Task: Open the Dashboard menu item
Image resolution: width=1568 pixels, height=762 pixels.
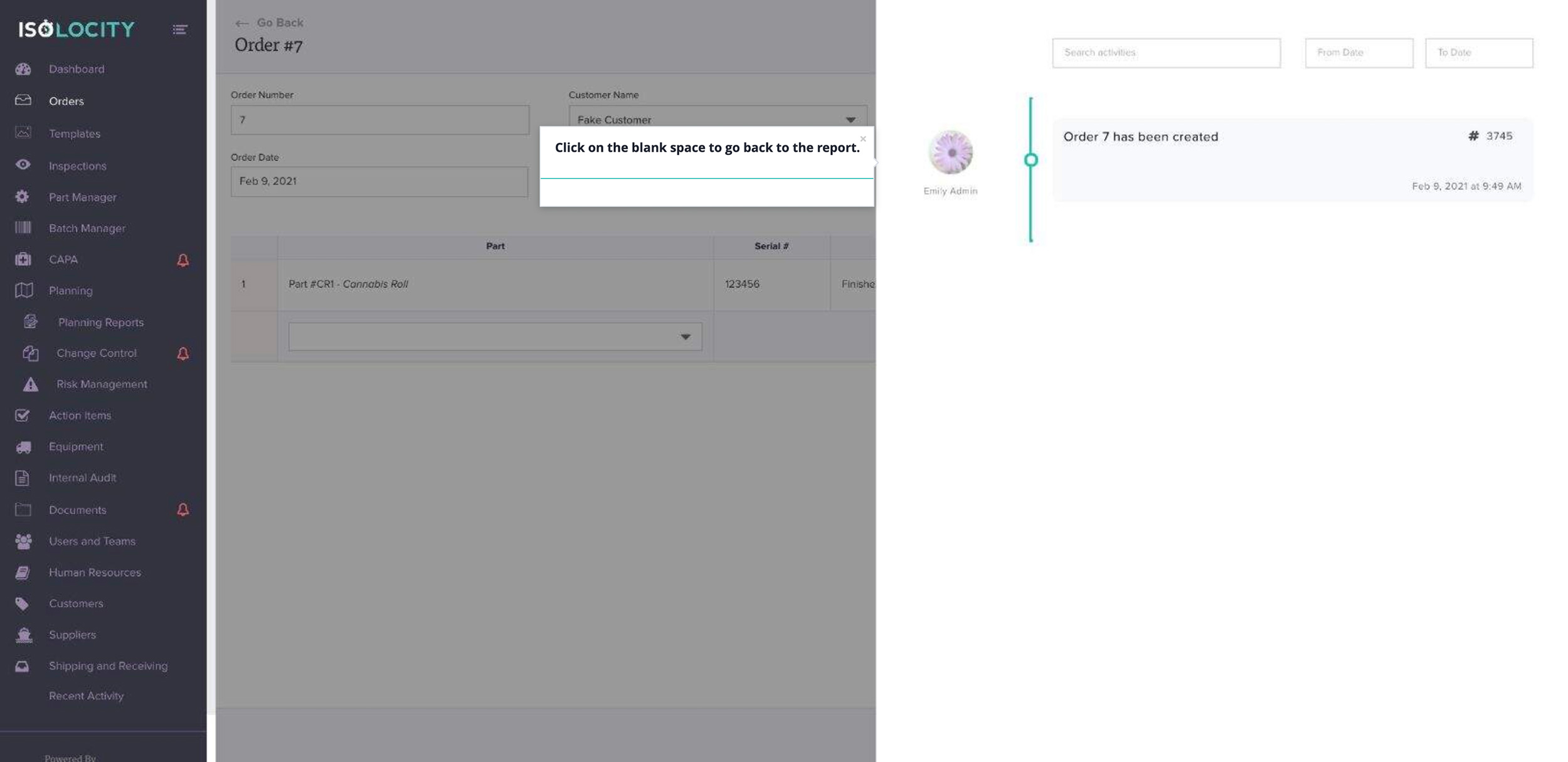Action: tap(77, 69)
